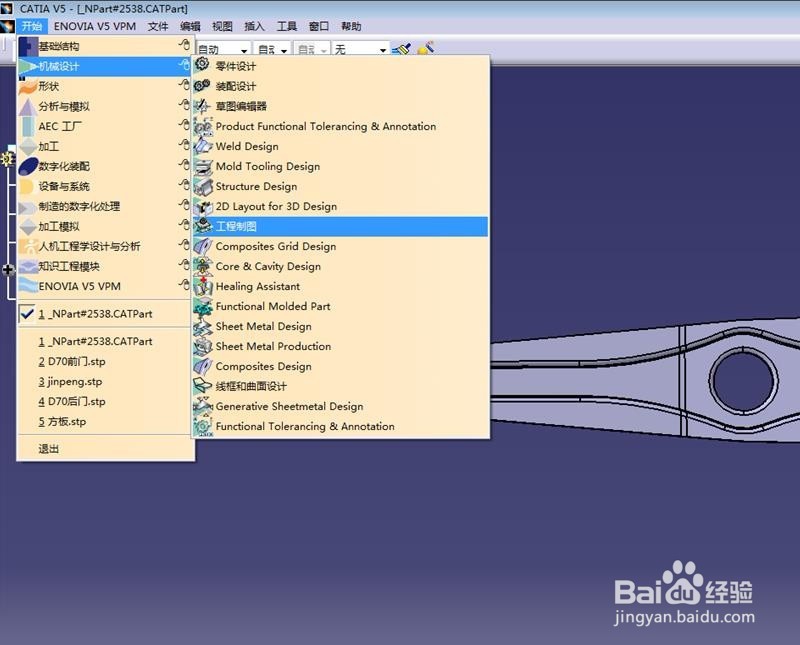Choose 制造的数字化处理 menu entry

tap(104, 206)
